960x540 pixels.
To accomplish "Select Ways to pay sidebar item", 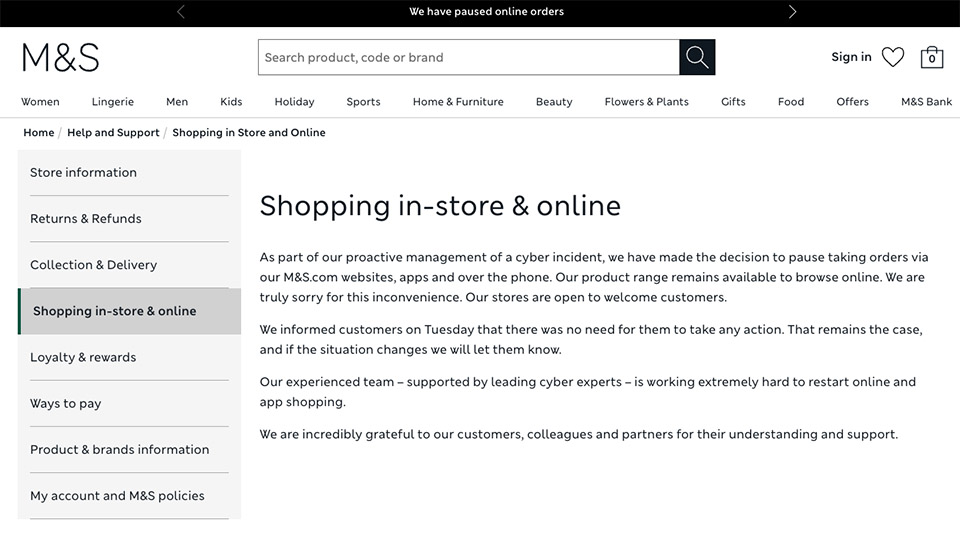I will [x=66, y=403].
